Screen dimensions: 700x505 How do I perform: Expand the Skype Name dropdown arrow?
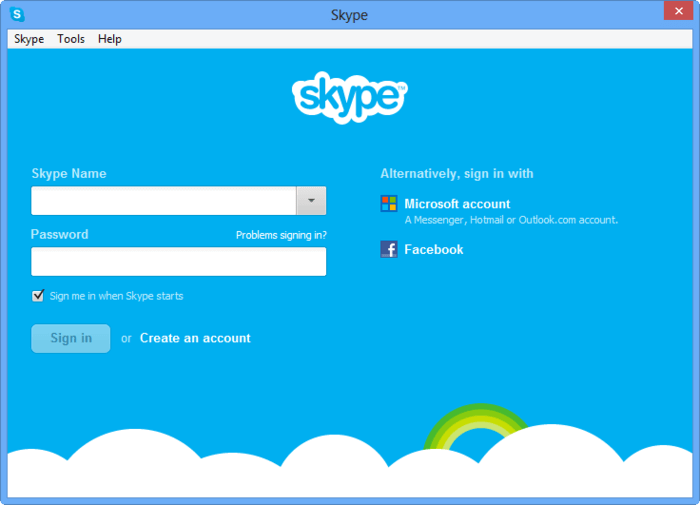pos(311,201)
